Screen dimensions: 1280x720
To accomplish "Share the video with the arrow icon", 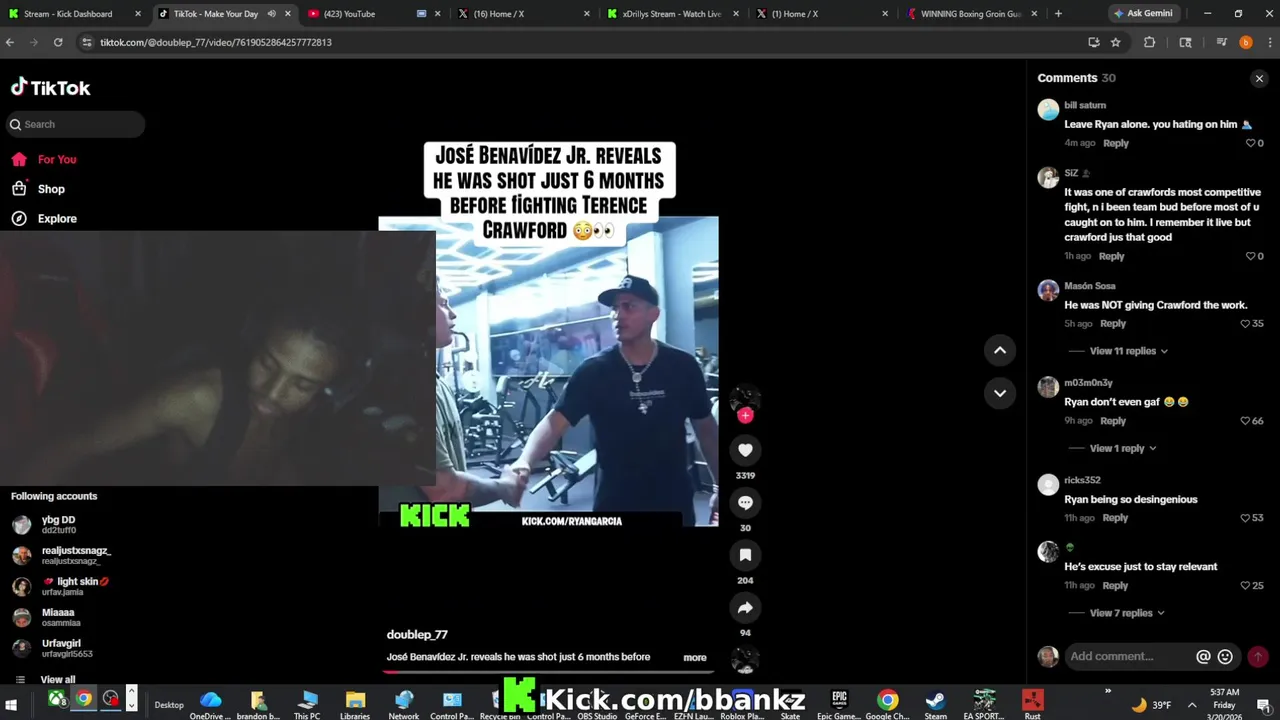I will point(745,607).
